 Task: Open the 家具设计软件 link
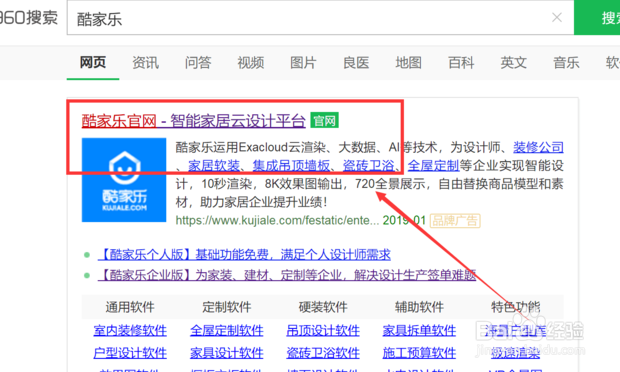click(x=227, y=353)
